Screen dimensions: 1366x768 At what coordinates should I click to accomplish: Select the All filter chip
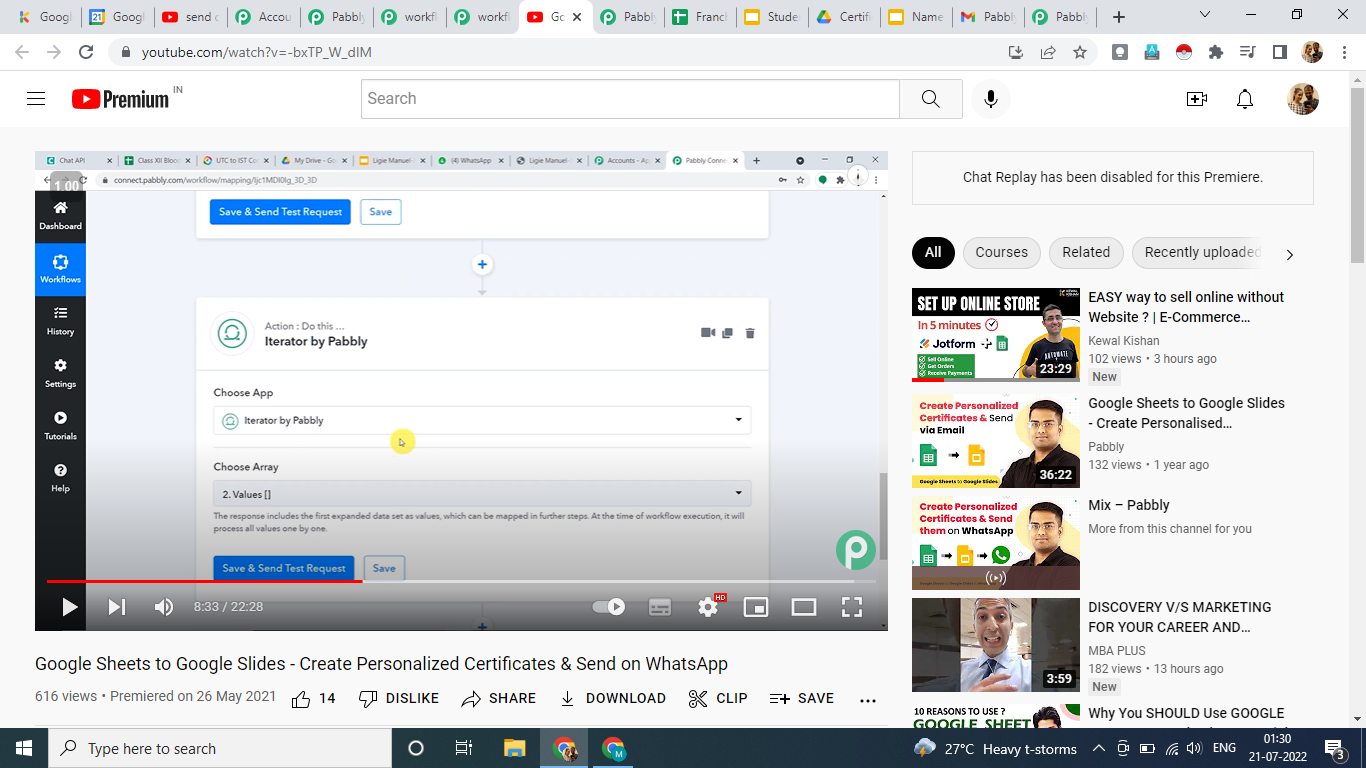point(933,253)
